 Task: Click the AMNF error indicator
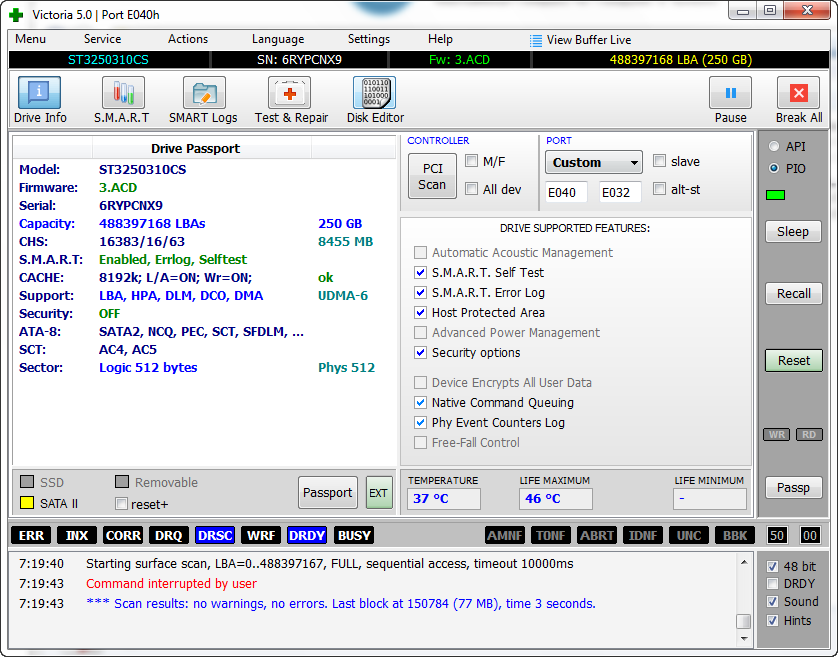click(505, 535)
